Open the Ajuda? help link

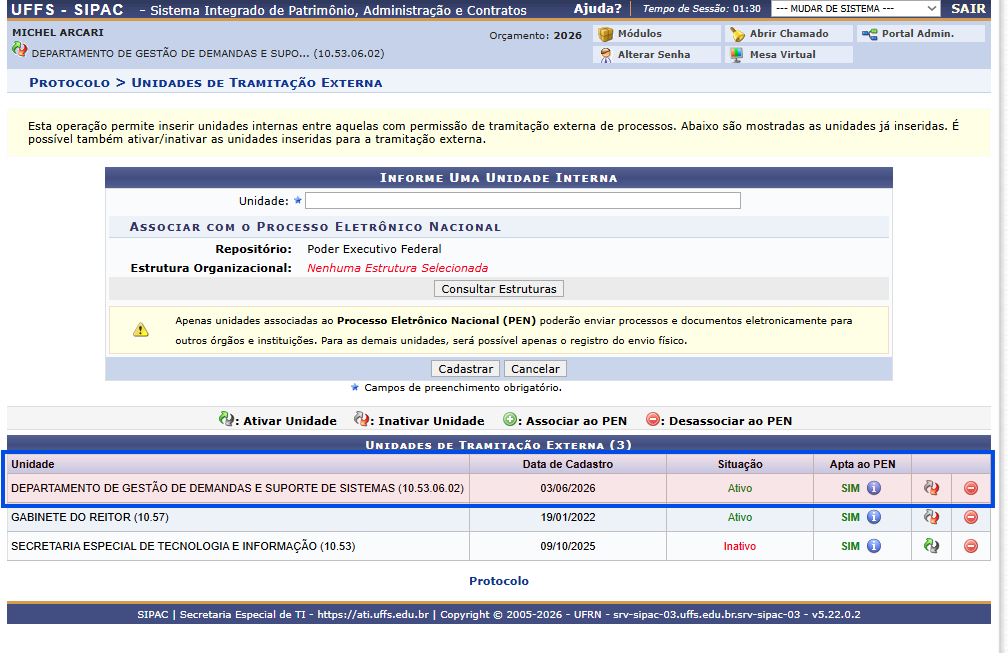(597, 8)
